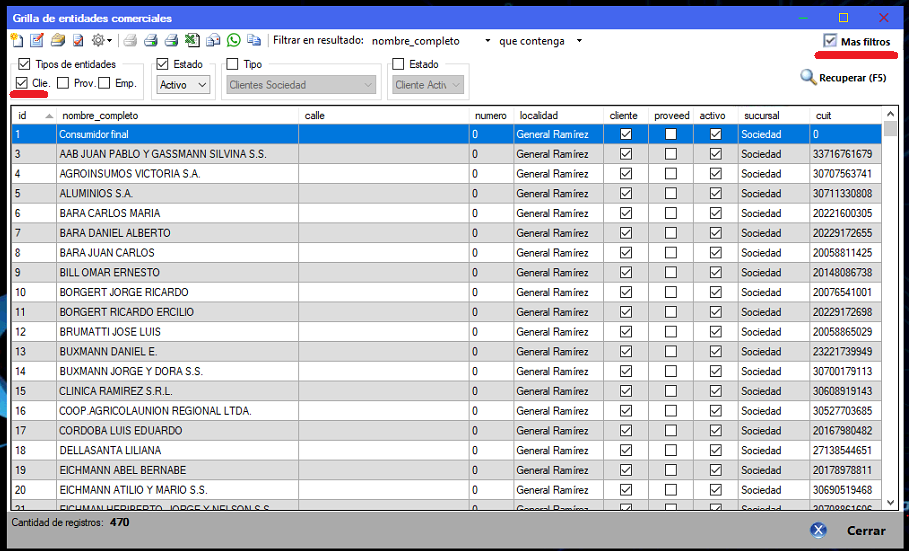Viewport: 909px width, 551px height.
Task: Click the edit record icon
Action: (37, 41)
